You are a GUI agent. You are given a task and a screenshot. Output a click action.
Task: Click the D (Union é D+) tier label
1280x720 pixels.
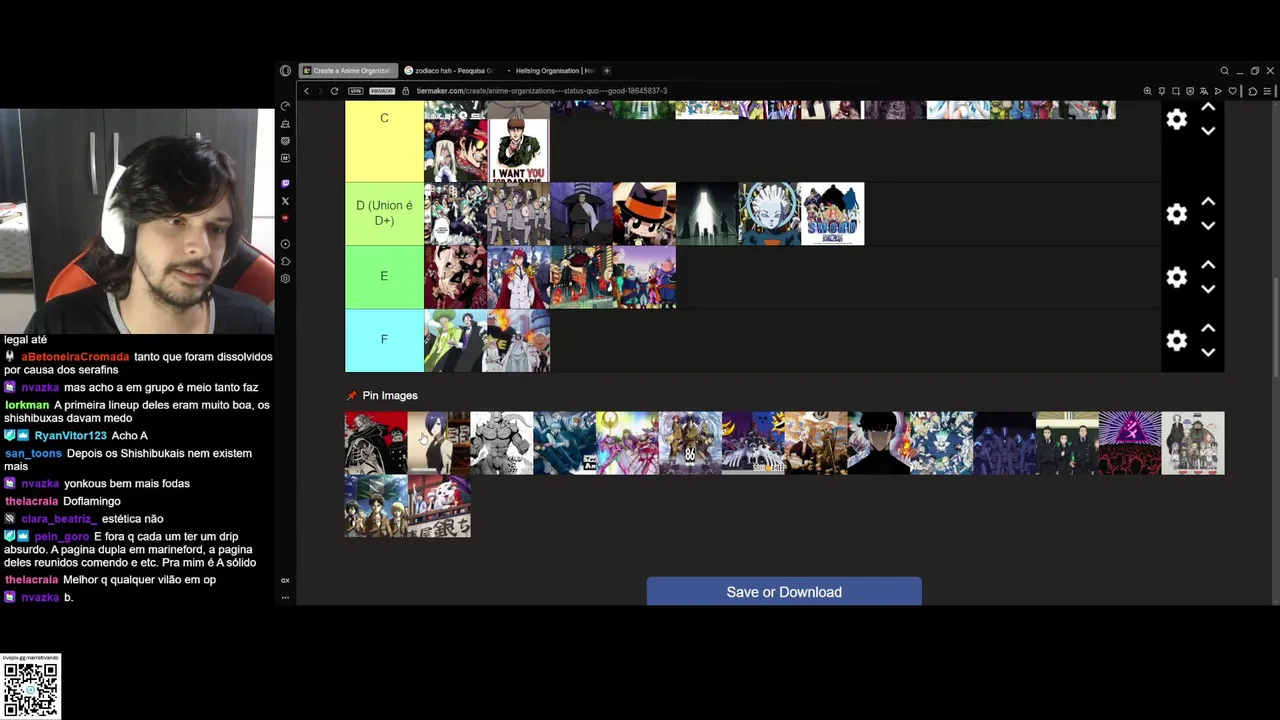pos(384,213)
